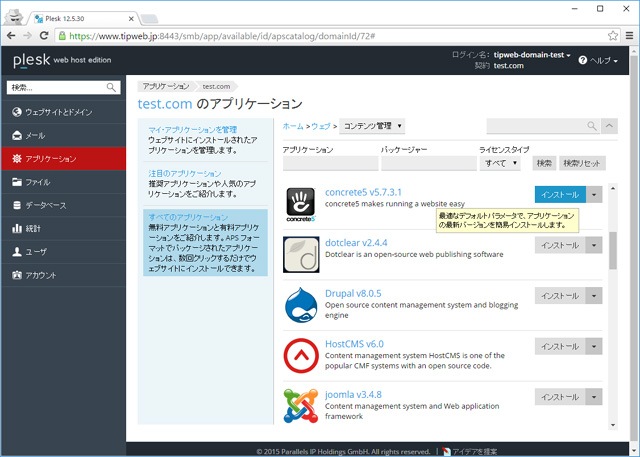
Task: Install concrete5 with インストール button
Action: pos(560,195)
